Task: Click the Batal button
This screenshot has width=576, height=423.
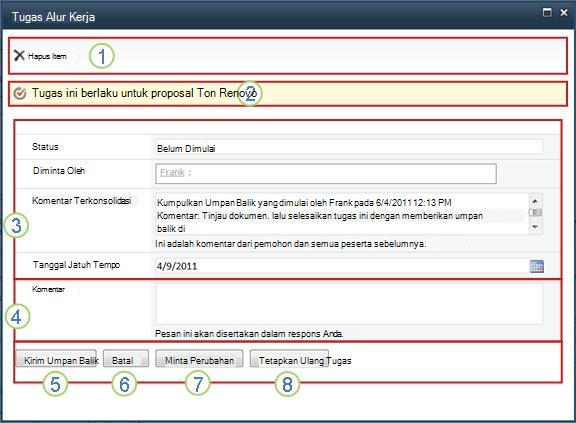Action: click(x=126, y=359)
